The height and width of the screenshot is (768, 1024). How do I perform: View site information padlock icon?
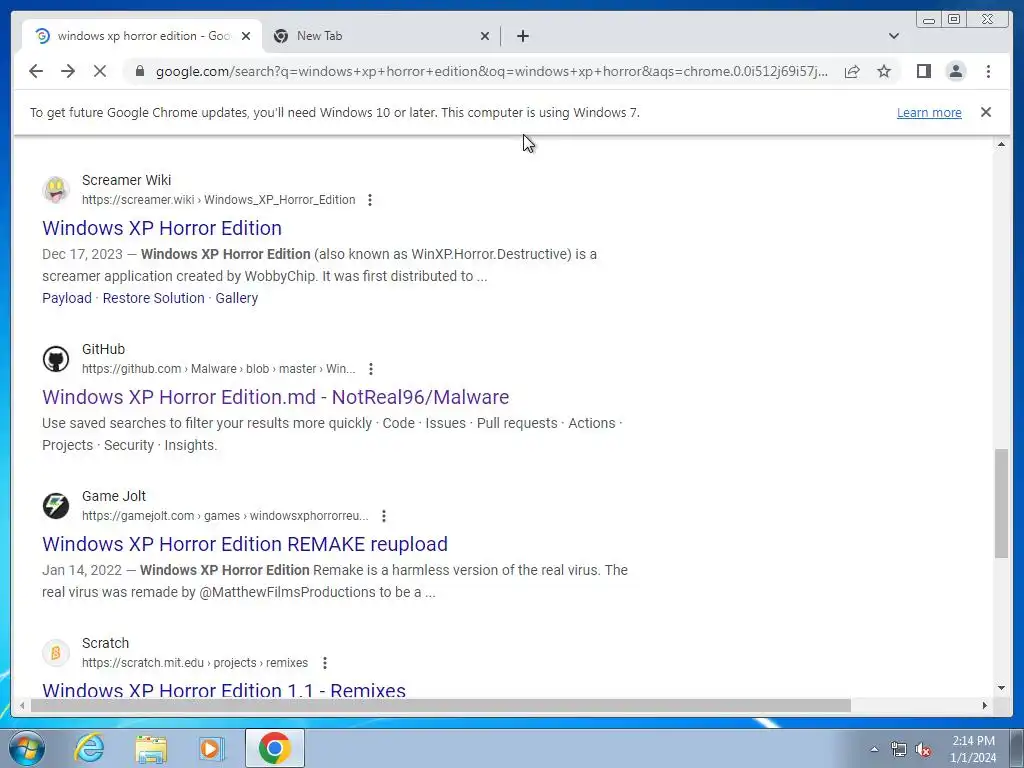click(139, 71)
